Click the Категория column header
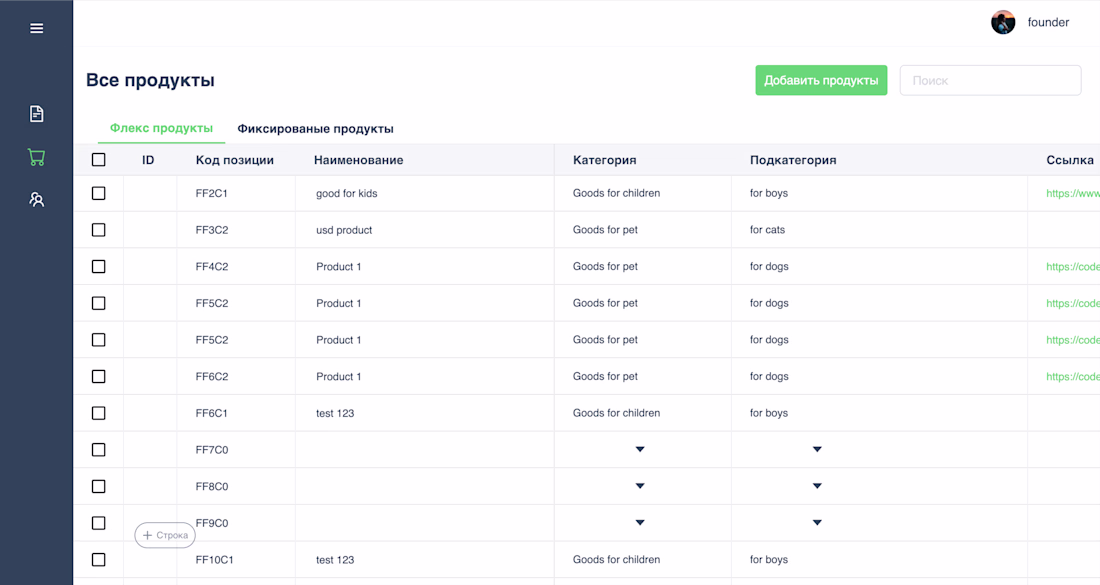 point(605,160)
